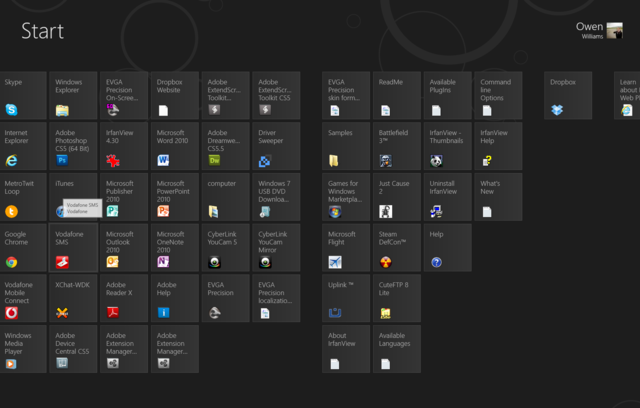Image resolution: width=640 pixels, height=408 pixels.
Task: Open the ReadMe document tile
Action: click(x=397, y=95)
